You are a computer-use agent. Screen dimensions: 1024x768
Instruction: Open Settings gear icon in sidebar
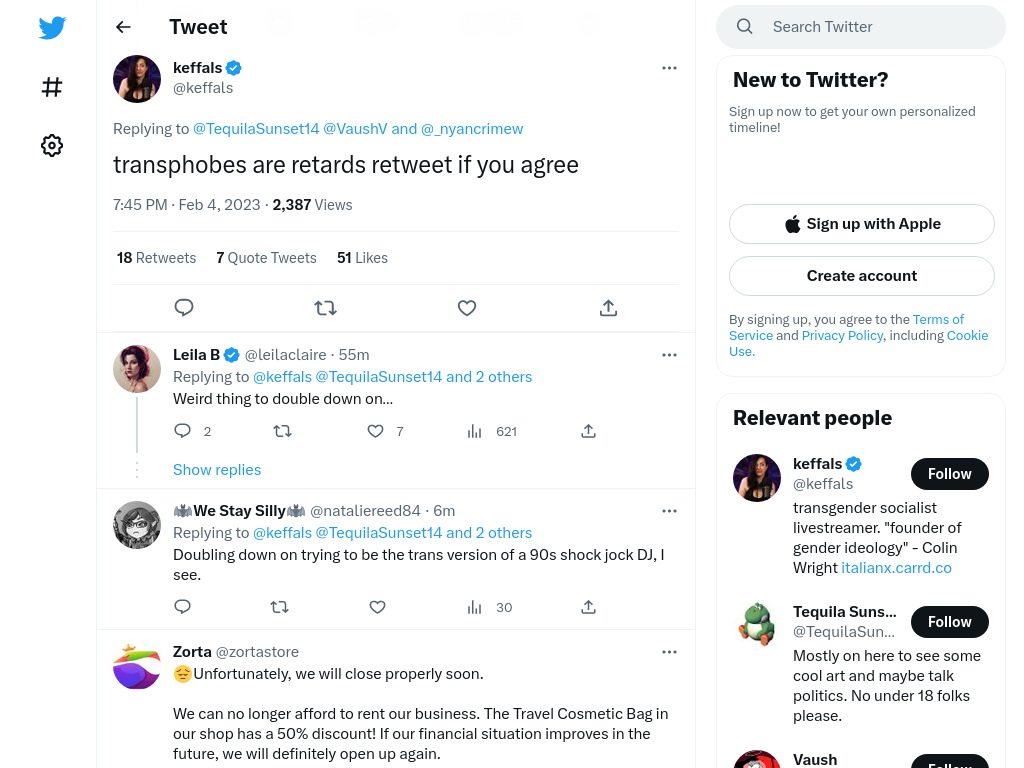tap(52, 145)
